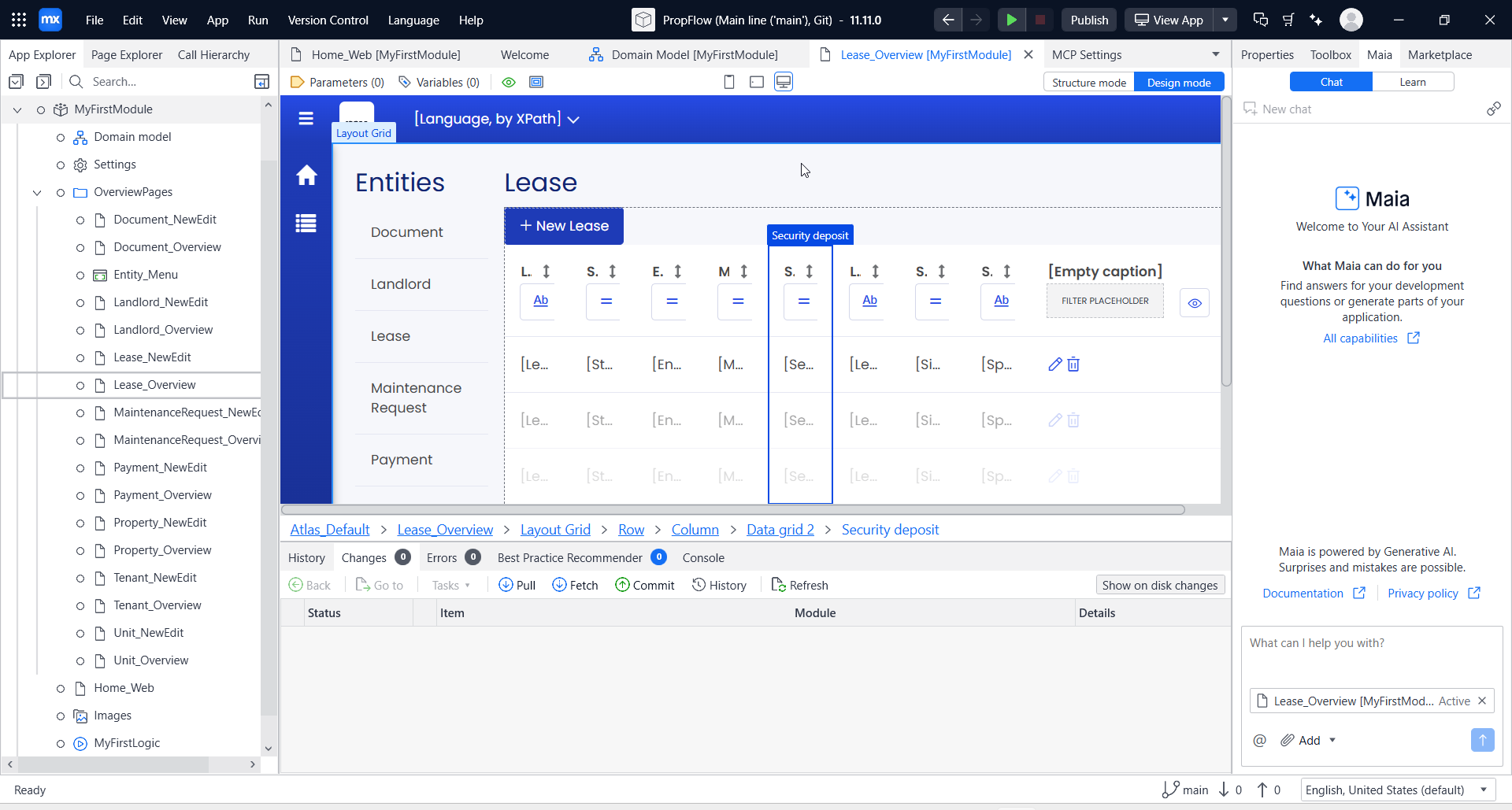Click the canvas horizontal scrollbar
The width and height of the screenshot is (1512, 810).
coord(733,510)
